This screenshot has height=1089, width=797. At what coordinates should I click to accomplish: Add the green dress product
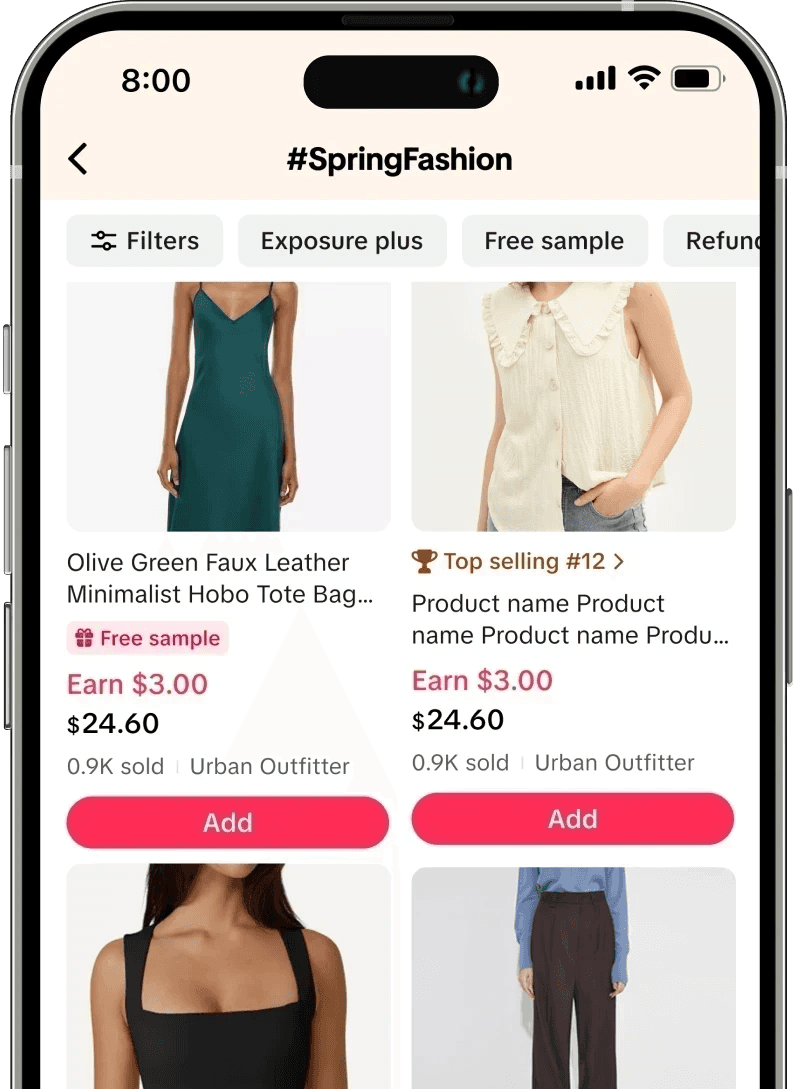[228, 822]
